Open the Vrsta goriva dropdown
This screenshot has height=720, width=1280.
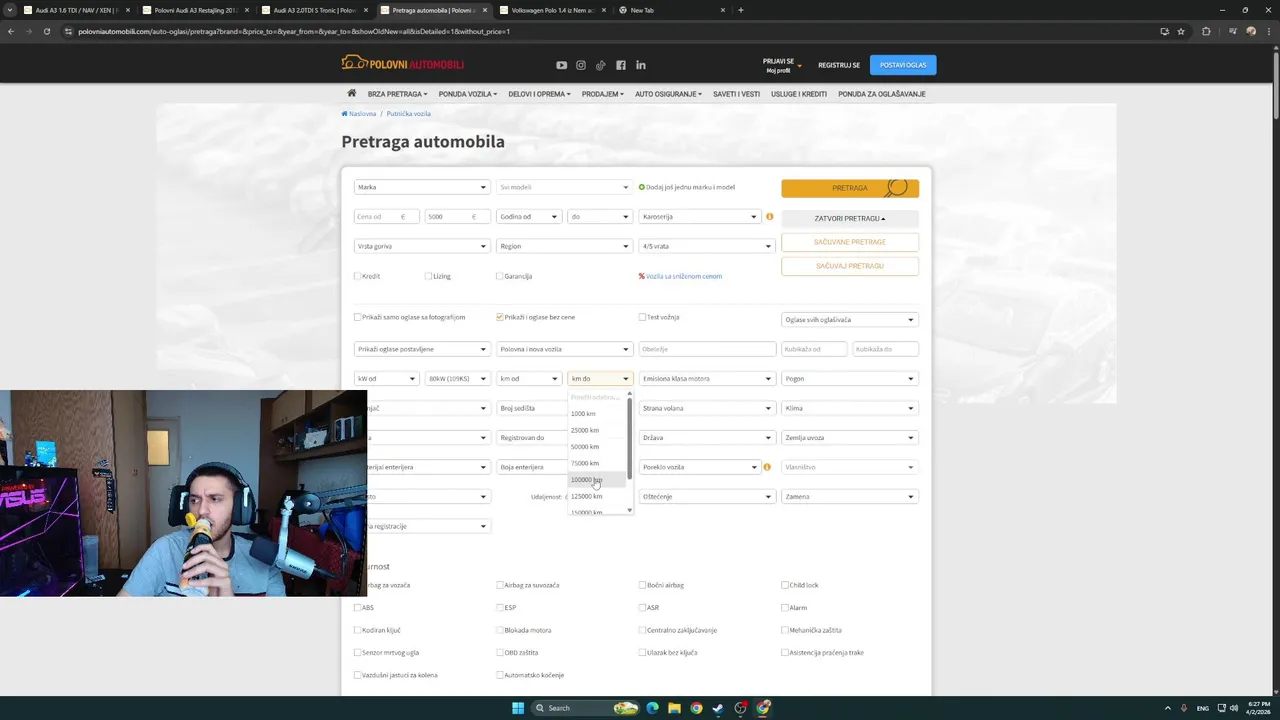pyautogui.click(x=422, y=246)
